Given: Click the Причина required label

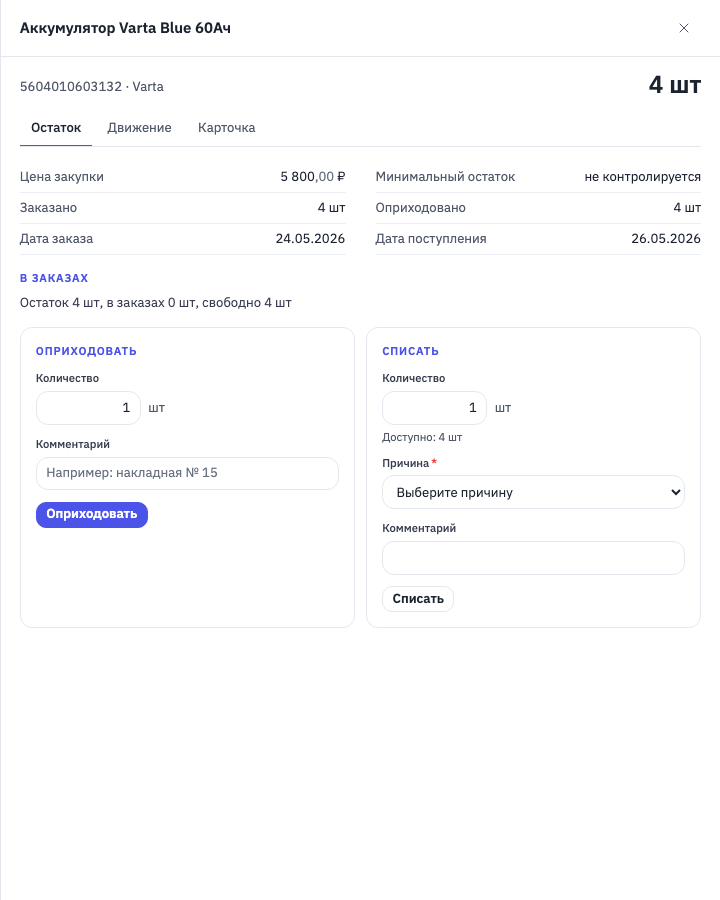Looking at the screenshot, I should (x=409, y=463).
